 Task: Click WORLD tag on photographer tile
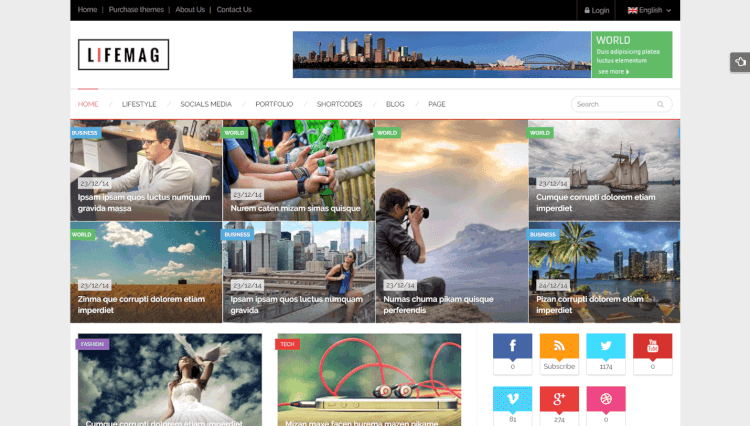point(387,133)
